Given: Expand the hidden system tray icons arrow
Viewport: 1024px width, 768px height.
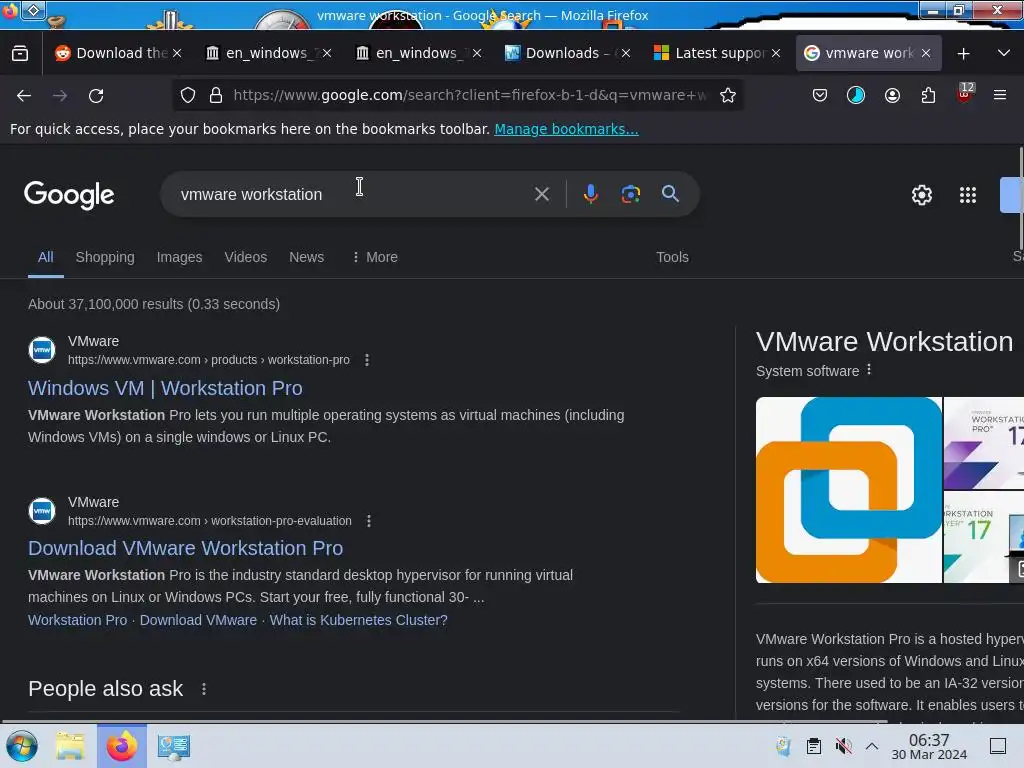Looking at the screenshot, I should 872,746.
